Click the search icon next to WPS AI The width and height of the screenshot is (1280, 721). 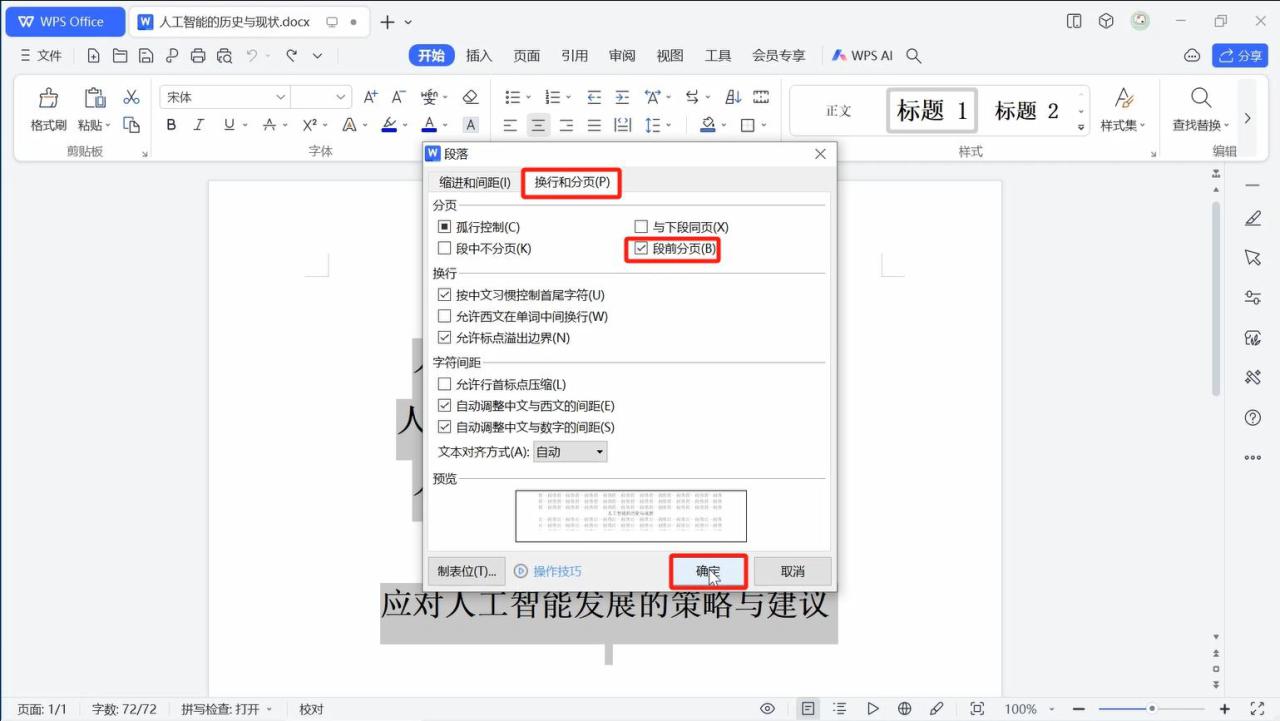[x=913, y=56]
